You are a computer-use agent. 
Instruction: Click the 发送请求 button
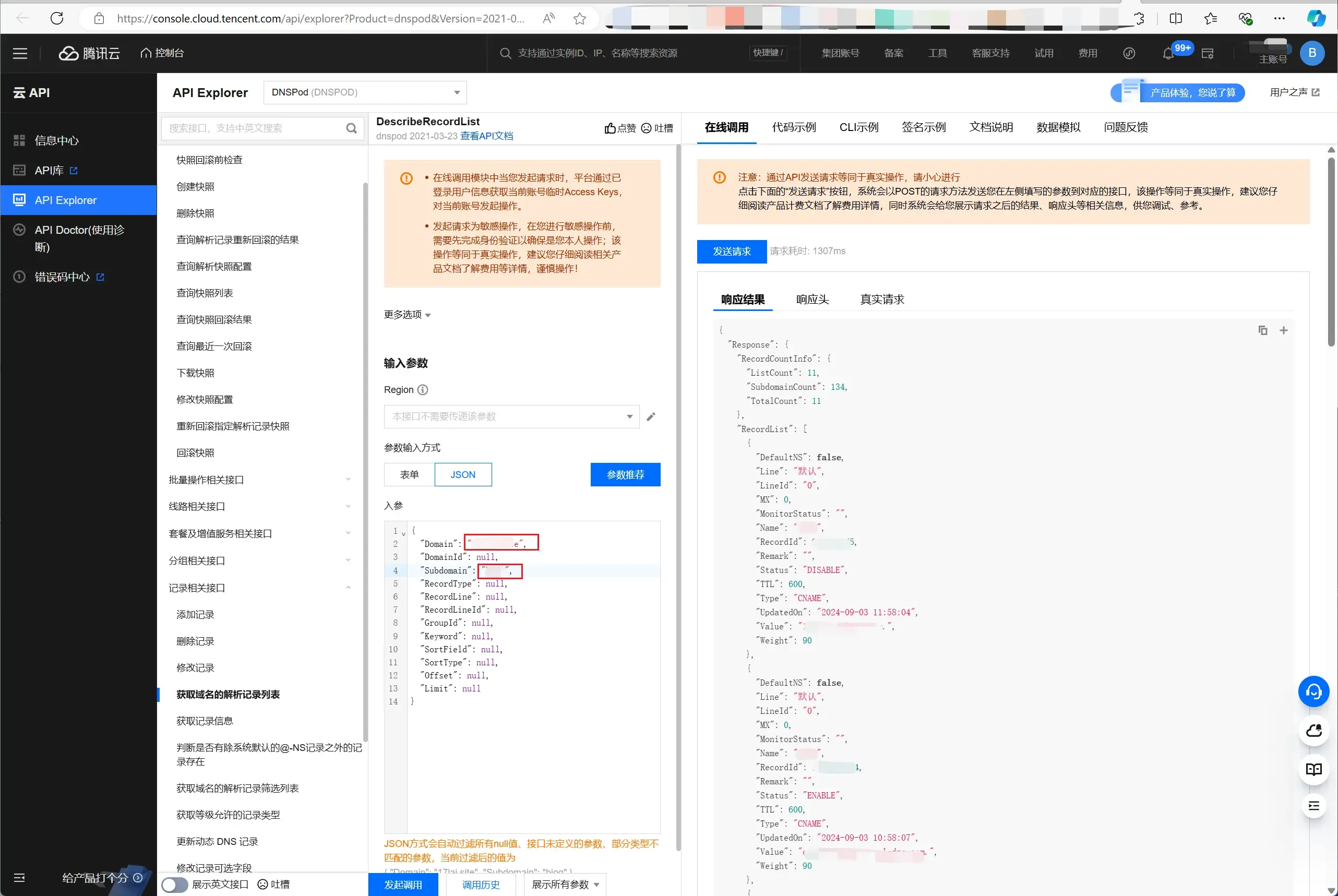tap(732, 252)
